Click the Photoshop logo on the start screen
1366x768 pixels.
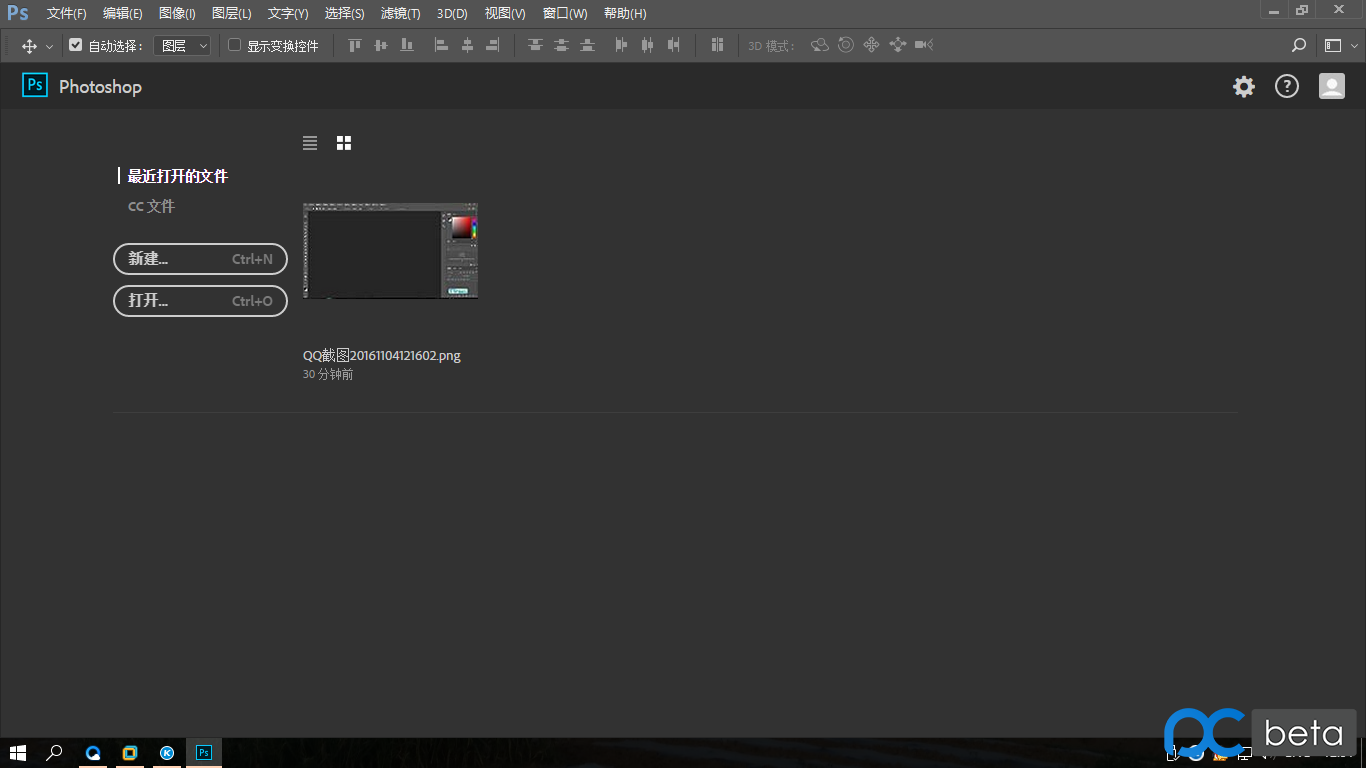pyautogui.click(x=35, y=85)
